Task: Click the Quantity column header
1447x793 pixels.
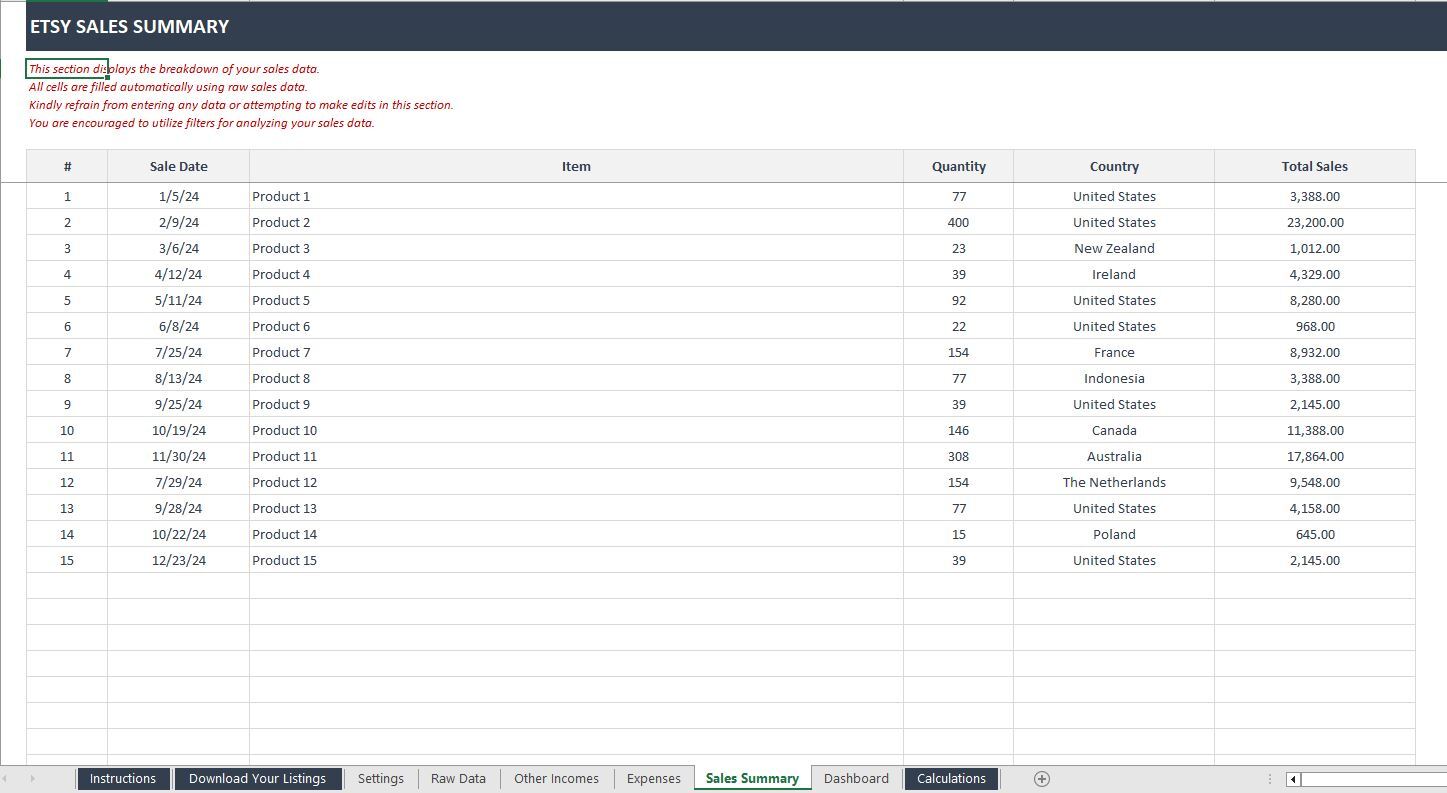Action: (x=958, y=167)
